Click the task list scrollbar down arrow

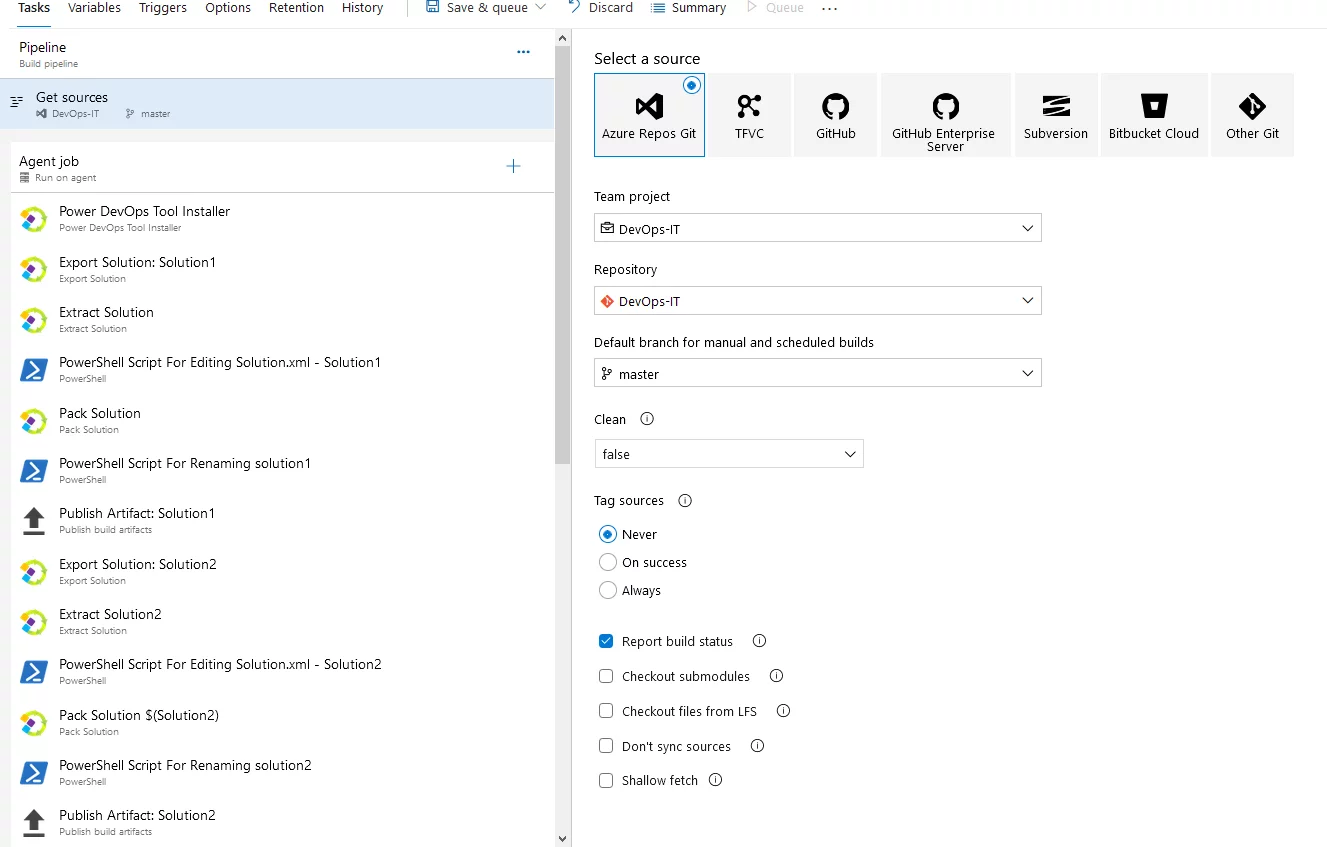(562, 838)
